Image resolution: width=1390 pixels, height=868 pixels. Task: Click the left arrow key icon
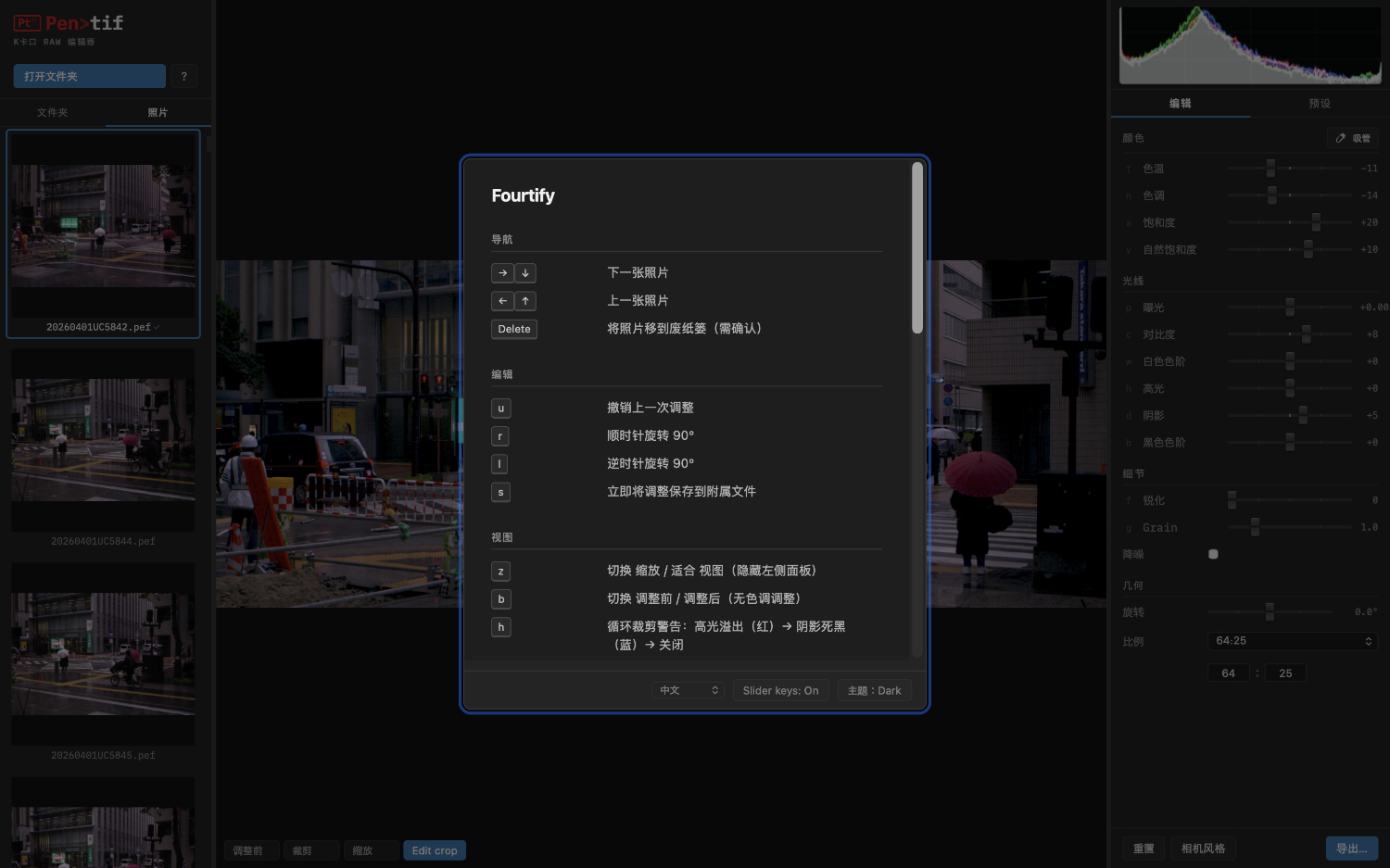tap(502, 301)
